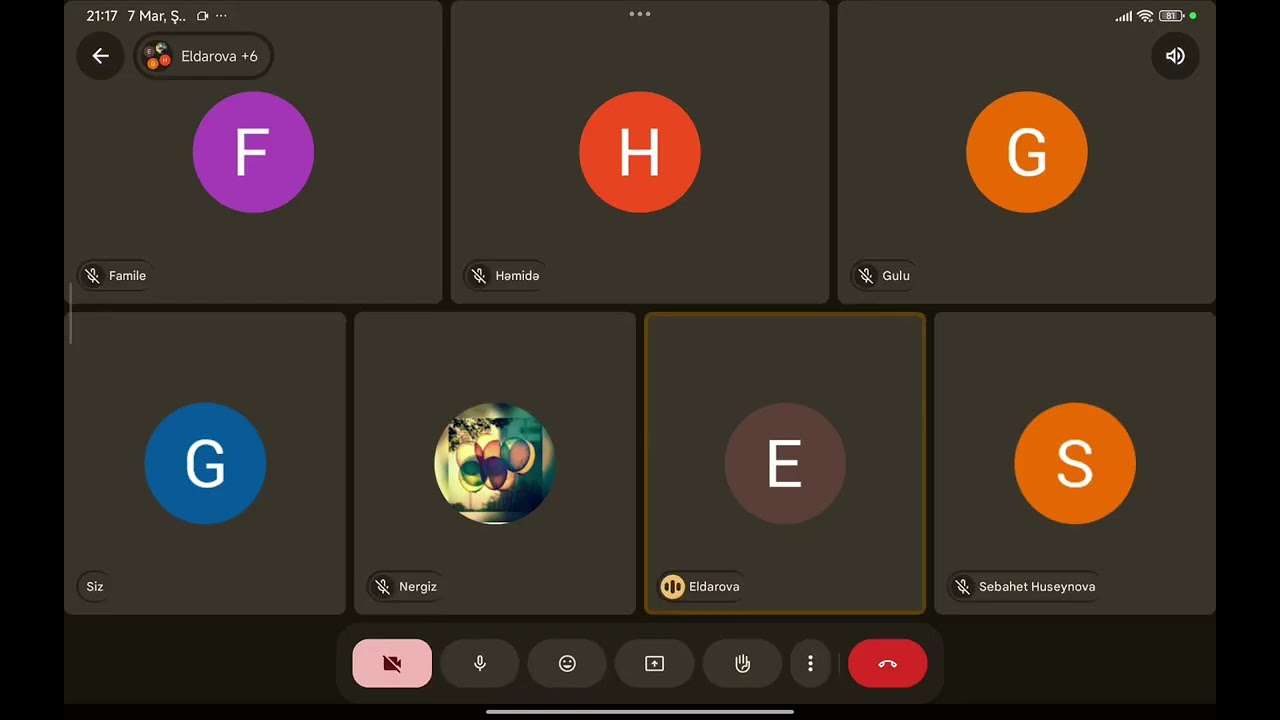Go back using the arrow button

100,56
